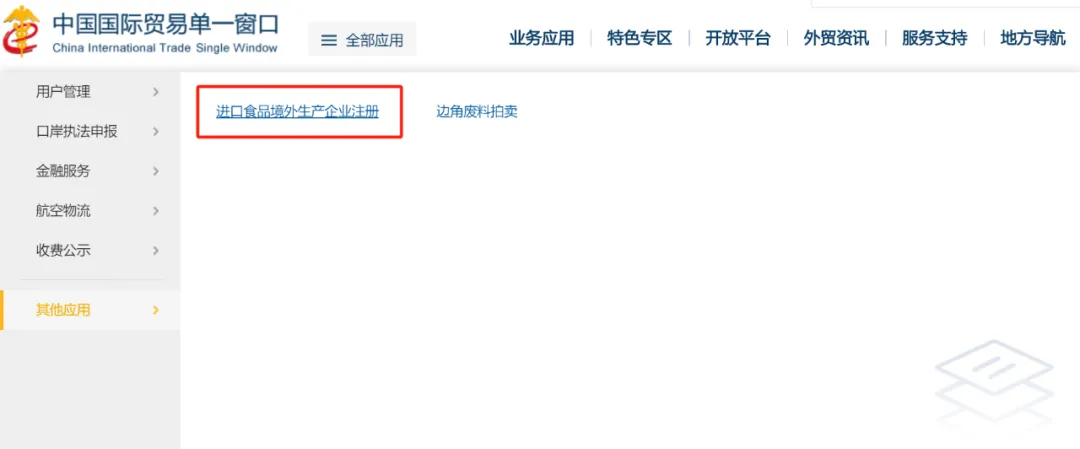Select 特色专区 in the top navigation
Viewport: 1080px width, 449px height.
point(639,38)
